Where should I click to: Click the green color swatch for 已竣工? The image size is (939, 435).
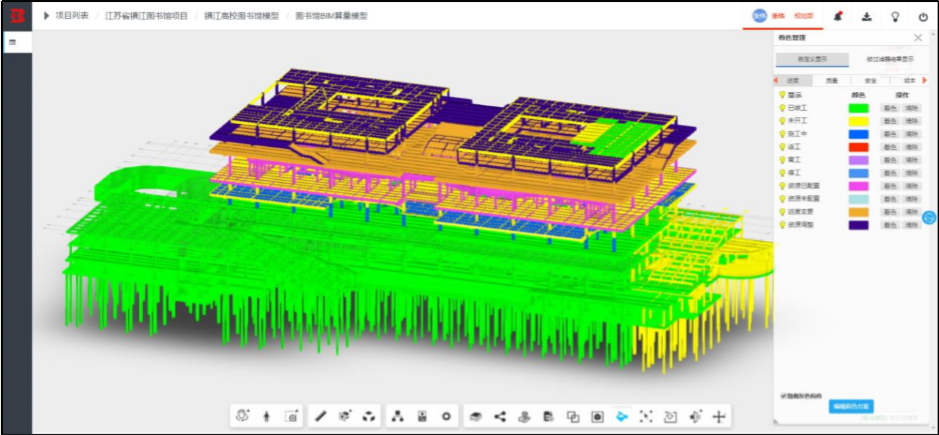858,108
